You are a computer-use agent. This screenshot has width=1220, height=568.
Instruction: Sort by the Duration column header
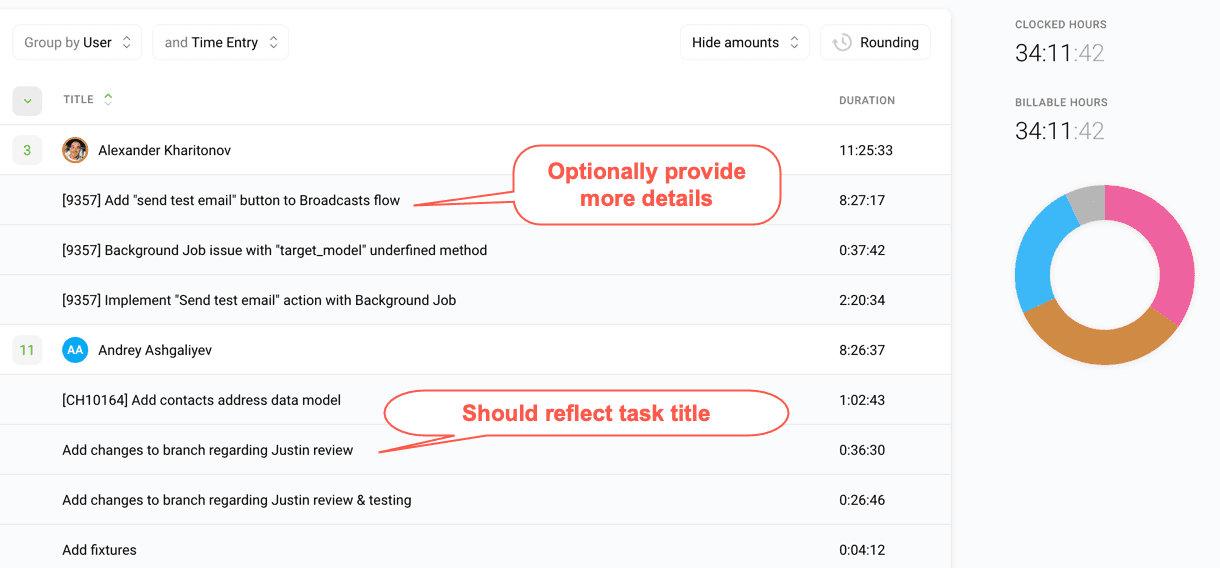(866, 100)
